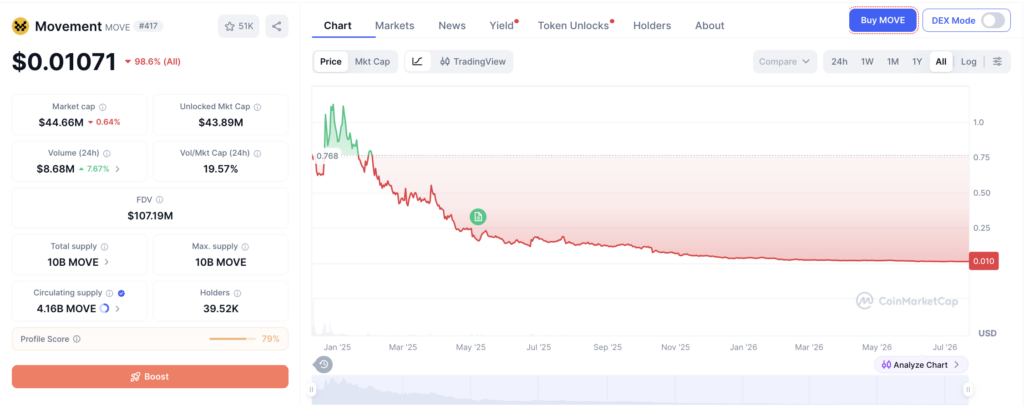Open Profile Score info icon

[x=76, y=339]
